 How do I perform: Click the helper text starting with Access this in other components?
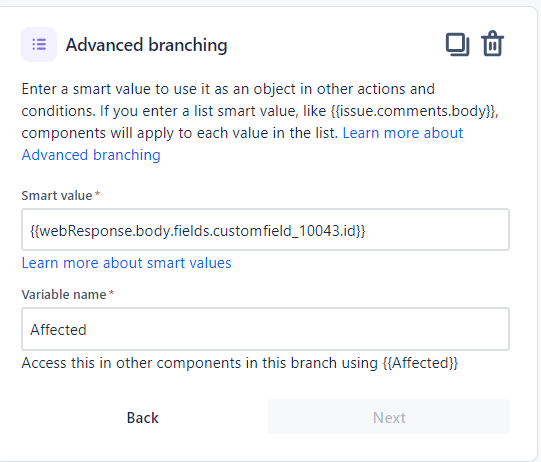(x=239, y=363)
